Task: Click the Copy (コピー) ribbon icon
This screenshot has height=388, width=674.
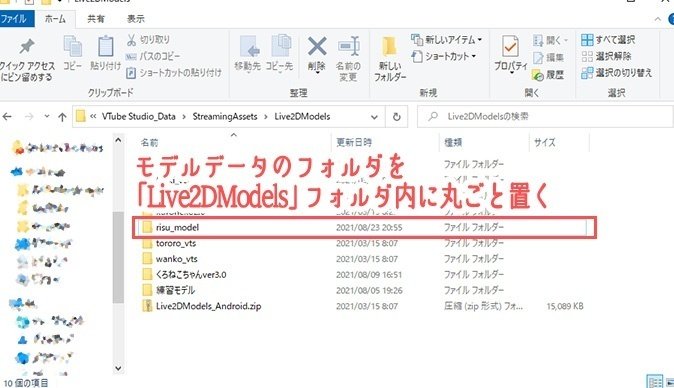Action: point(73,46)
